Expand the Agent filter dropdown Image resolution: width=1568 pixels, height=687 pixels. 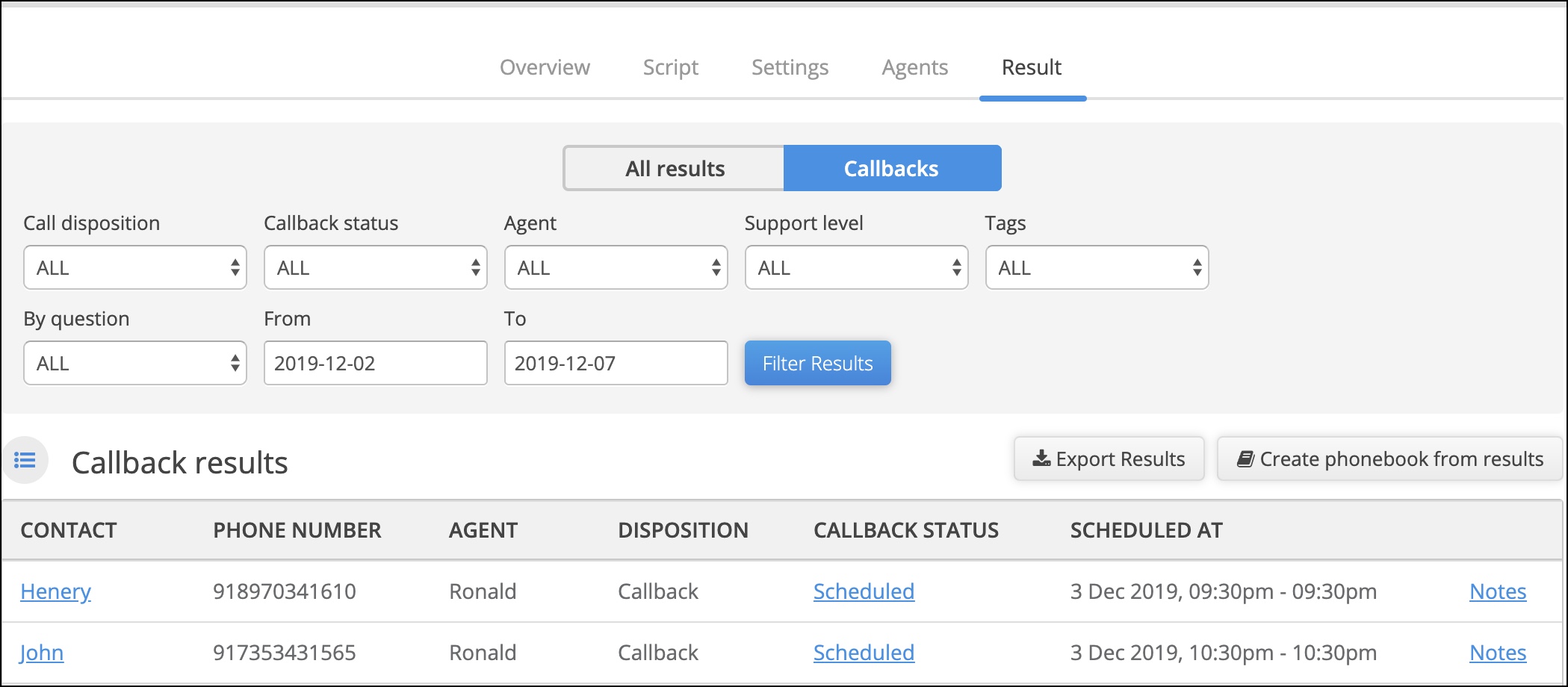coord(616,267)
